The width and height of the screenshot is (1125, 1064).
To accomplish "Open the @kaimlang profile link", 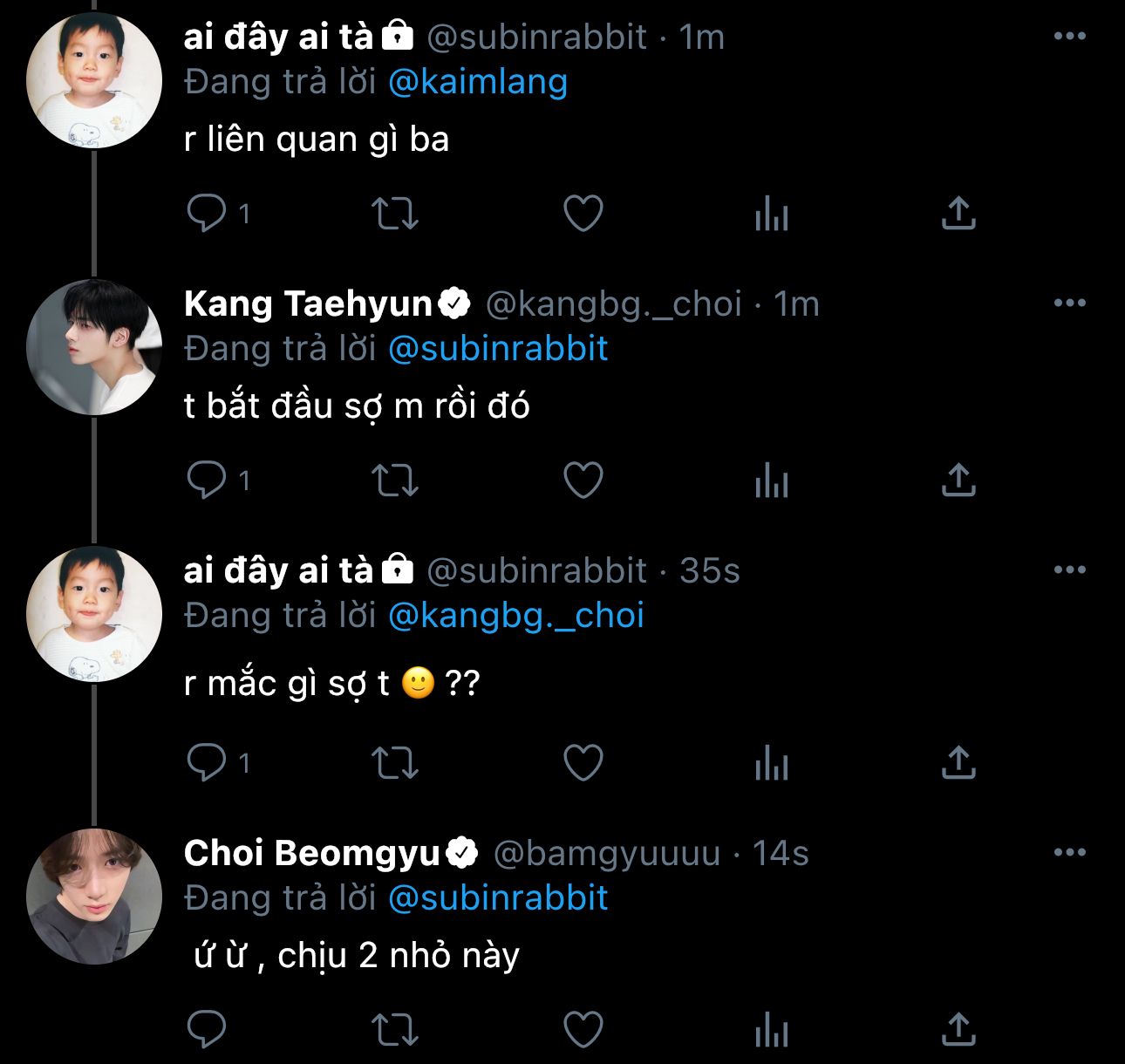I will (x=478, y=82).
